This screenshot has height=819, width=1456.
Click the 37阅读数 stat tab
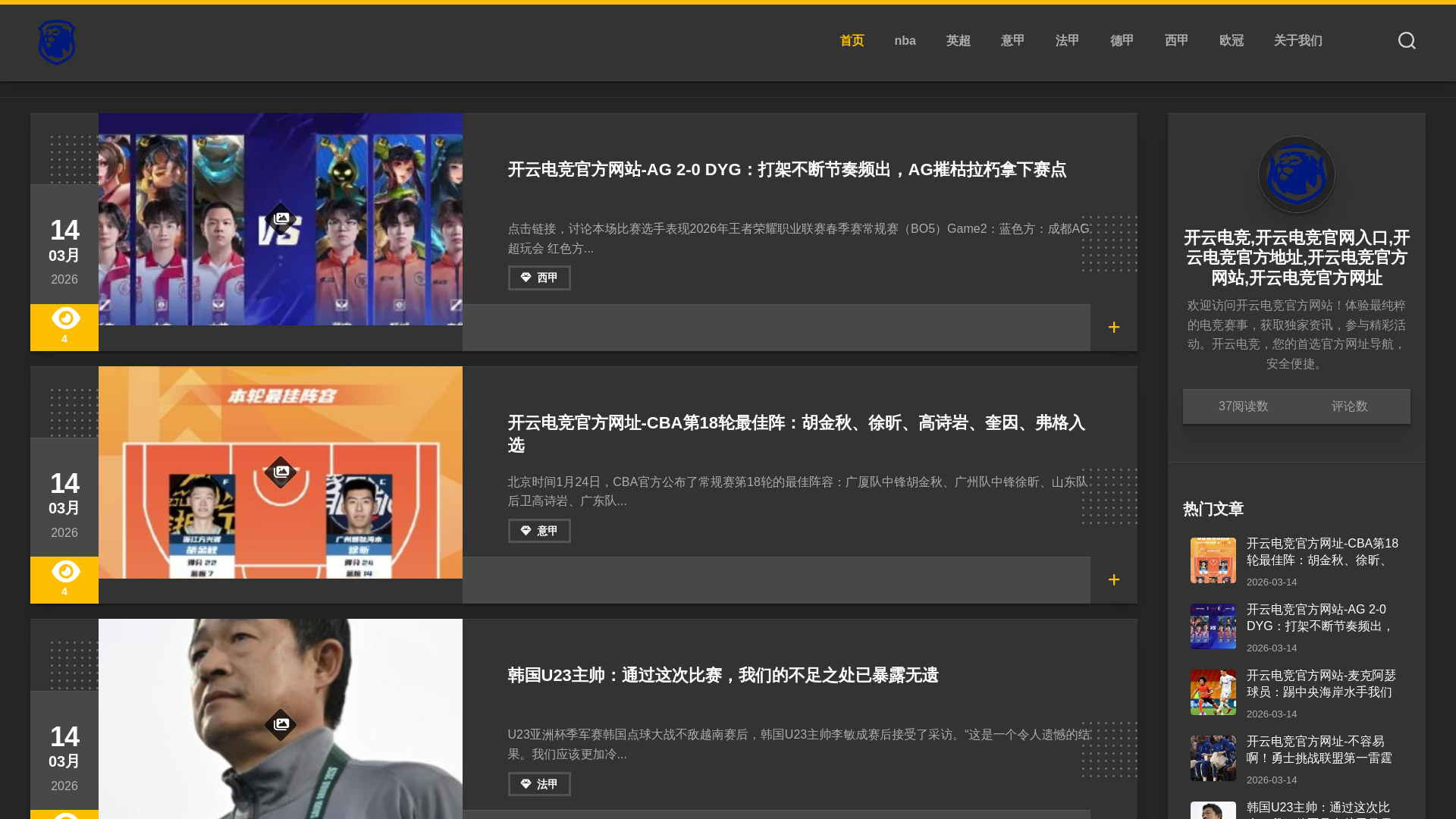1243,406
